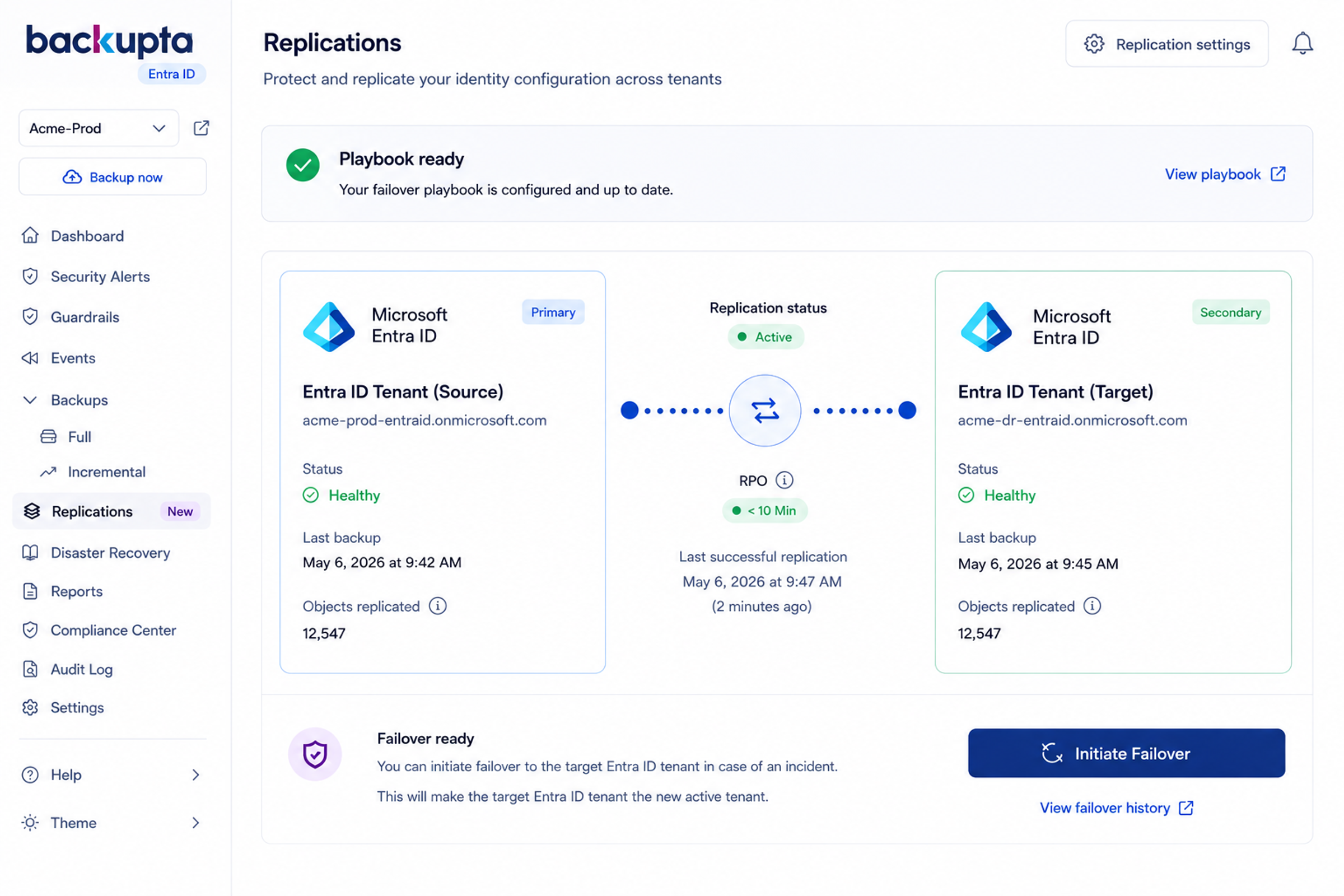Click the Security Alerts shield icon
Image resolution: width=1344 pixels, height=896 pixels.
click(x=30, y=277)
